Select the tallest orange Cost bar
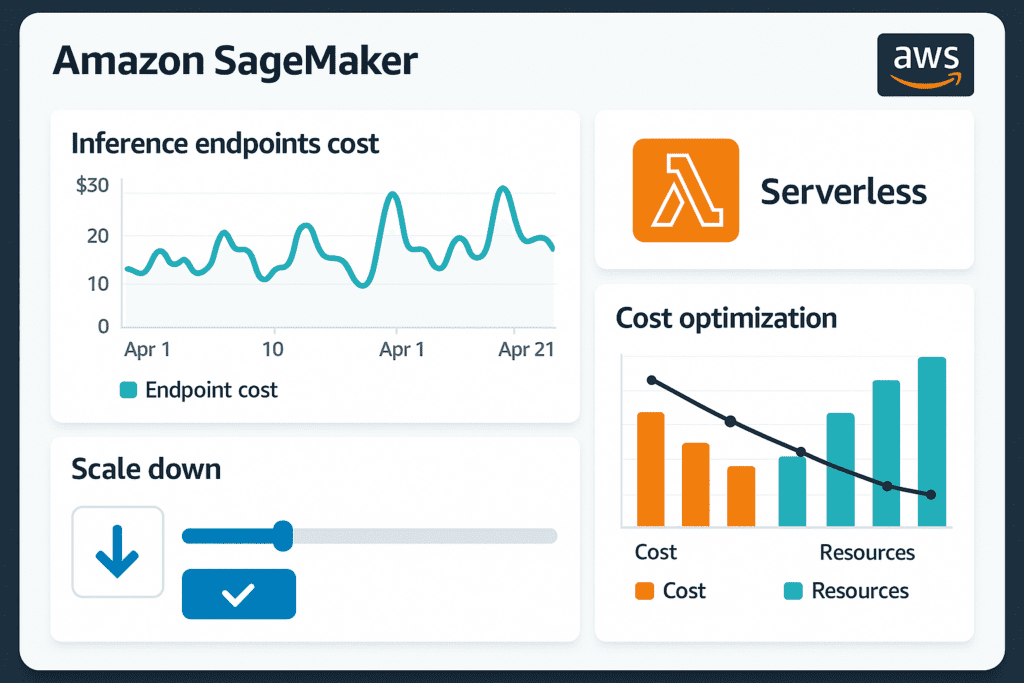 [x=650, y=469]
